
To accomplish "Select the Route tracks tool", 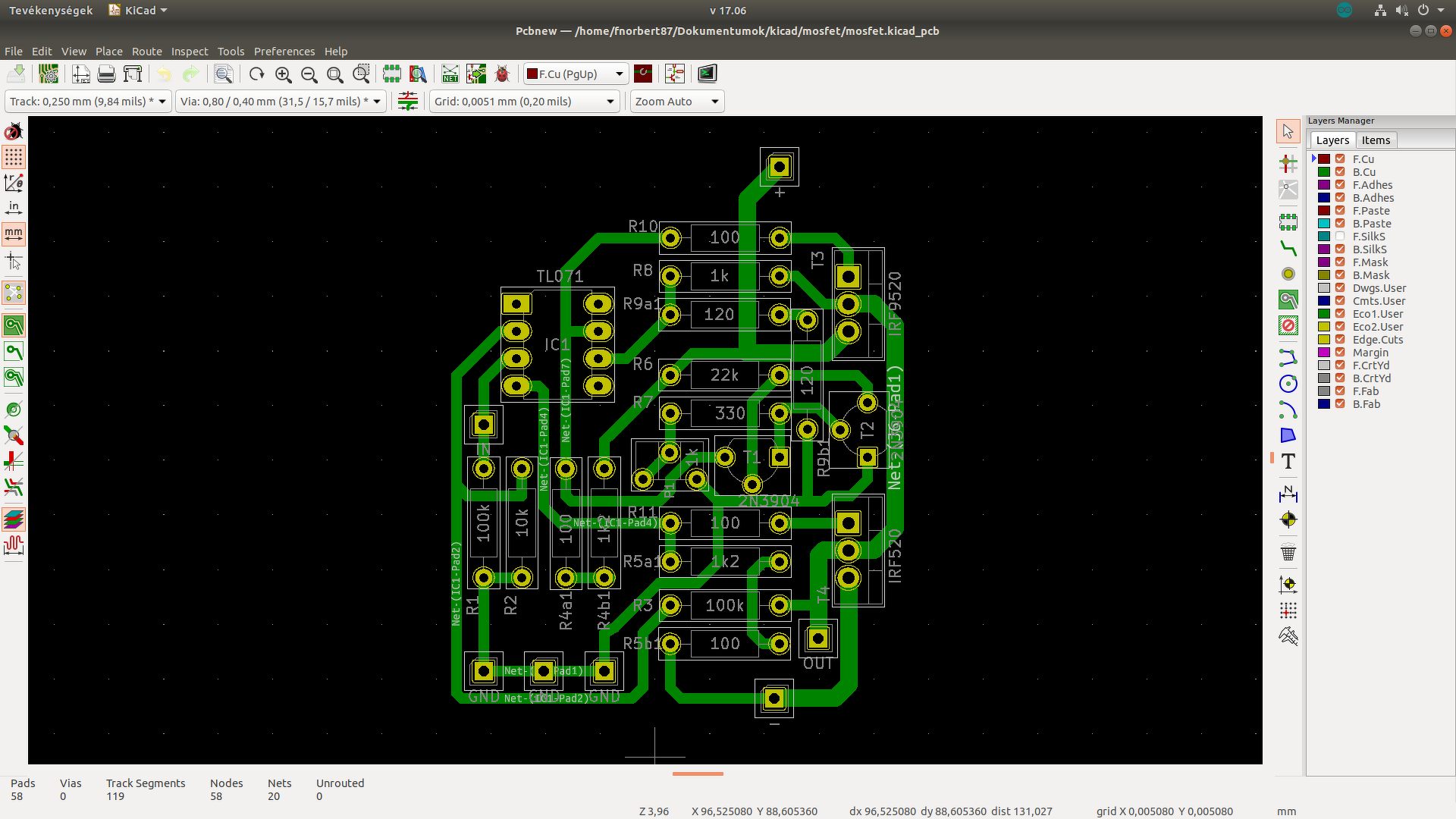I will (1288, 248).
